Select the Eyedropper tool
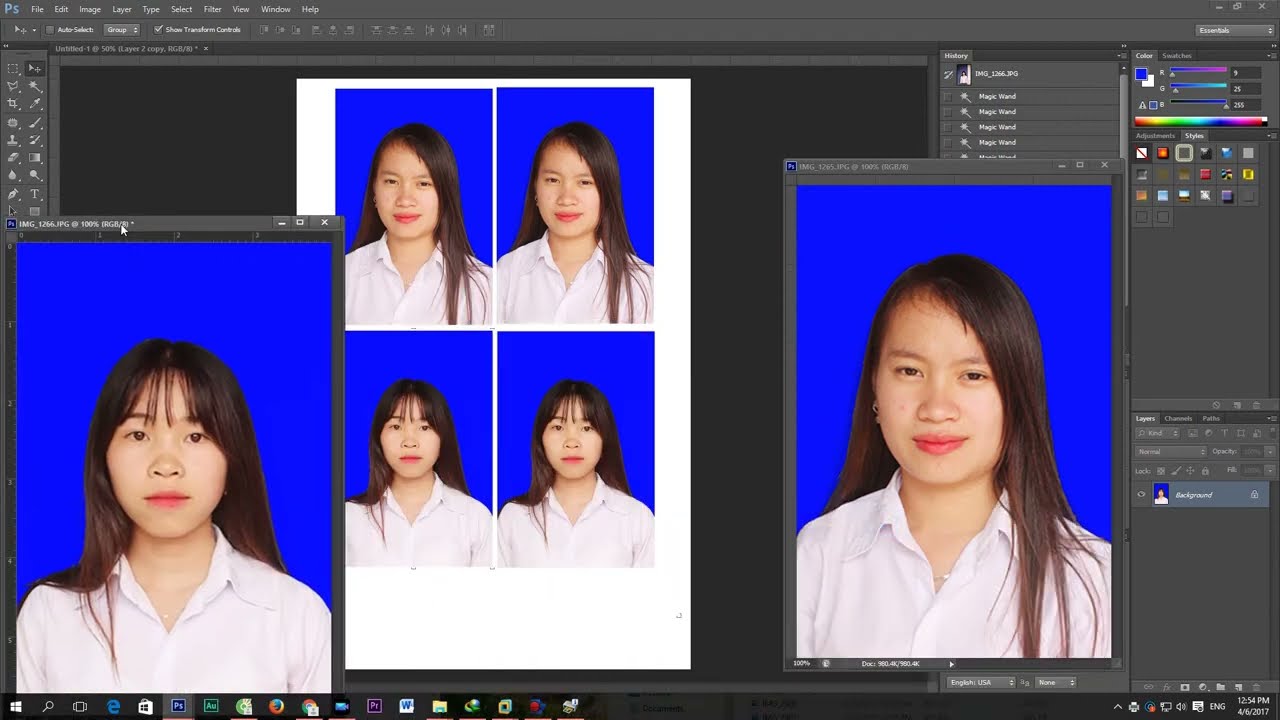This screenshot has height=720, width=1280. (34, 103)
